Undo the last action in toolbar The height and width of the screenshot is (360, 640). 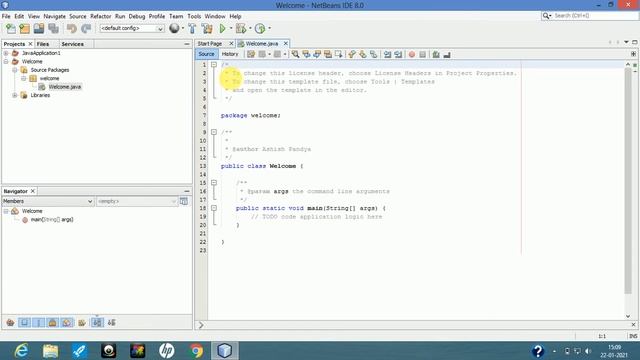[72, 29]
